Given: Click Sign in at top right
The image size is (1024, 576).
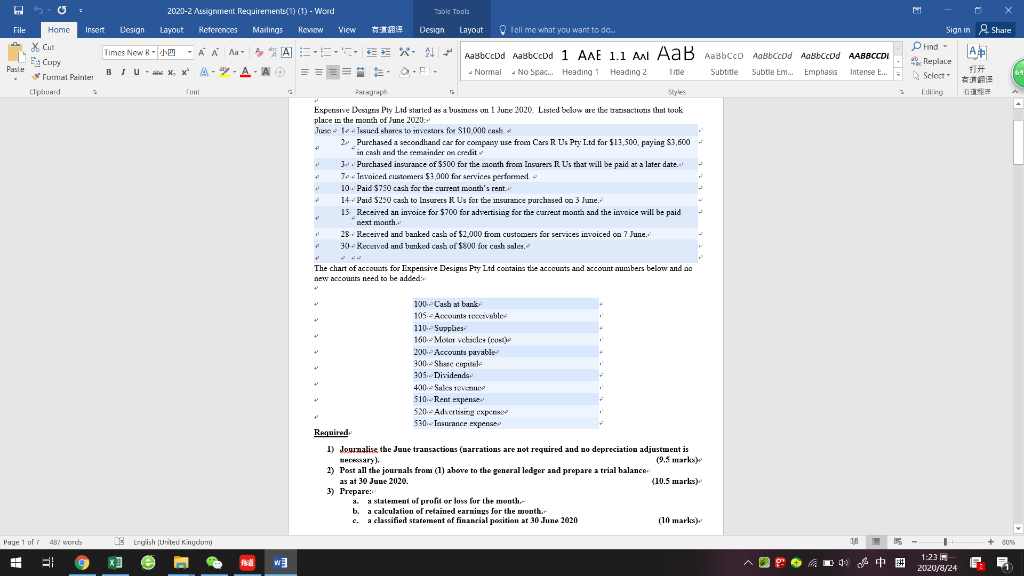Looking at the screenshot, I should 959,31.
